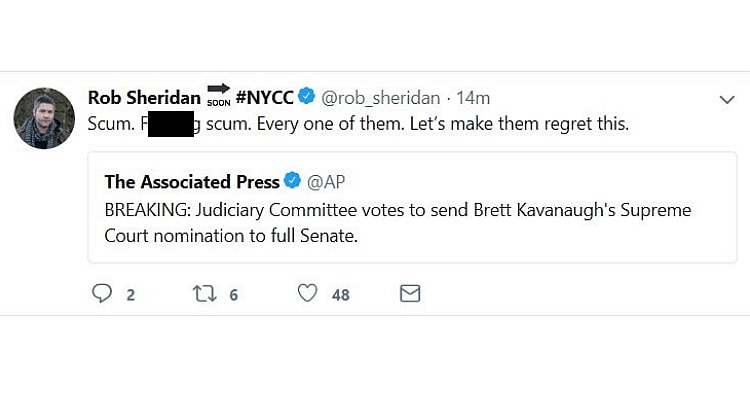Like the tweet with the heart icon

click(308, 294)
